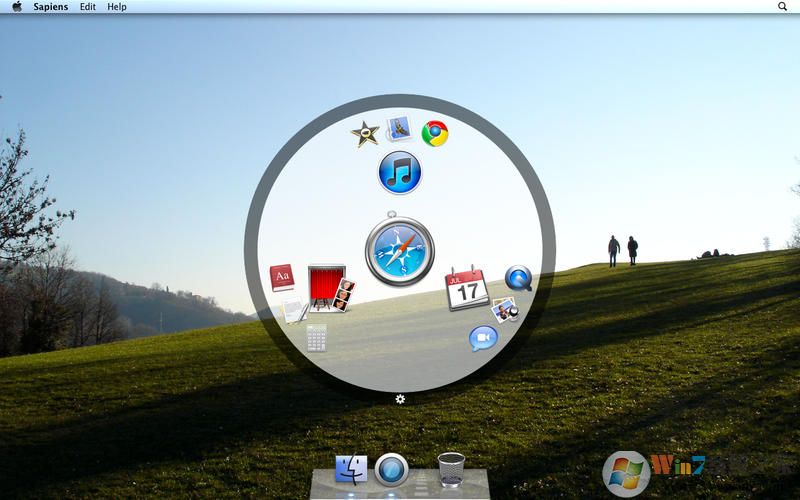Viewport: 800px width, 500px height.
Task: Open Safari in the circular launcher
Action: coord(399,249)
